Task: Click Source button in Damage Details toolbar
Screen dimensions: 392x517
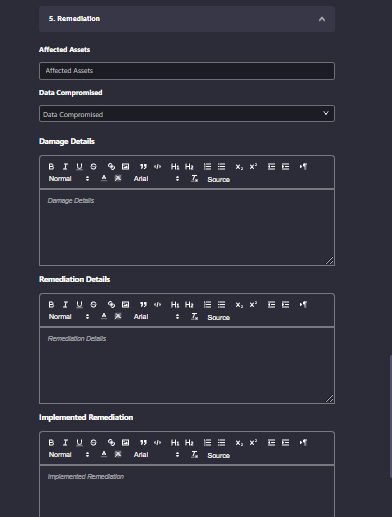Action: click(x=219, y=179)
